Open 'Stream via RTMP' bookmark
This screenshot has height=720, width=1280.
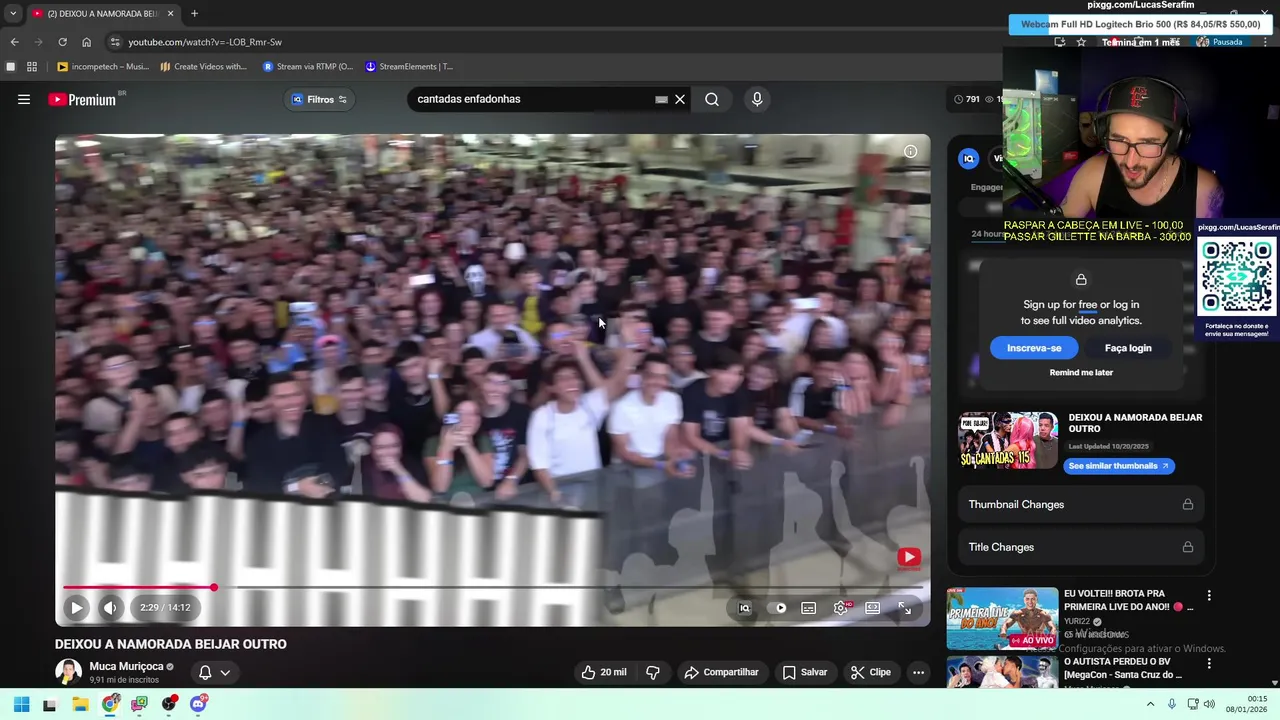pyautogui.click(x=308, y=67)
